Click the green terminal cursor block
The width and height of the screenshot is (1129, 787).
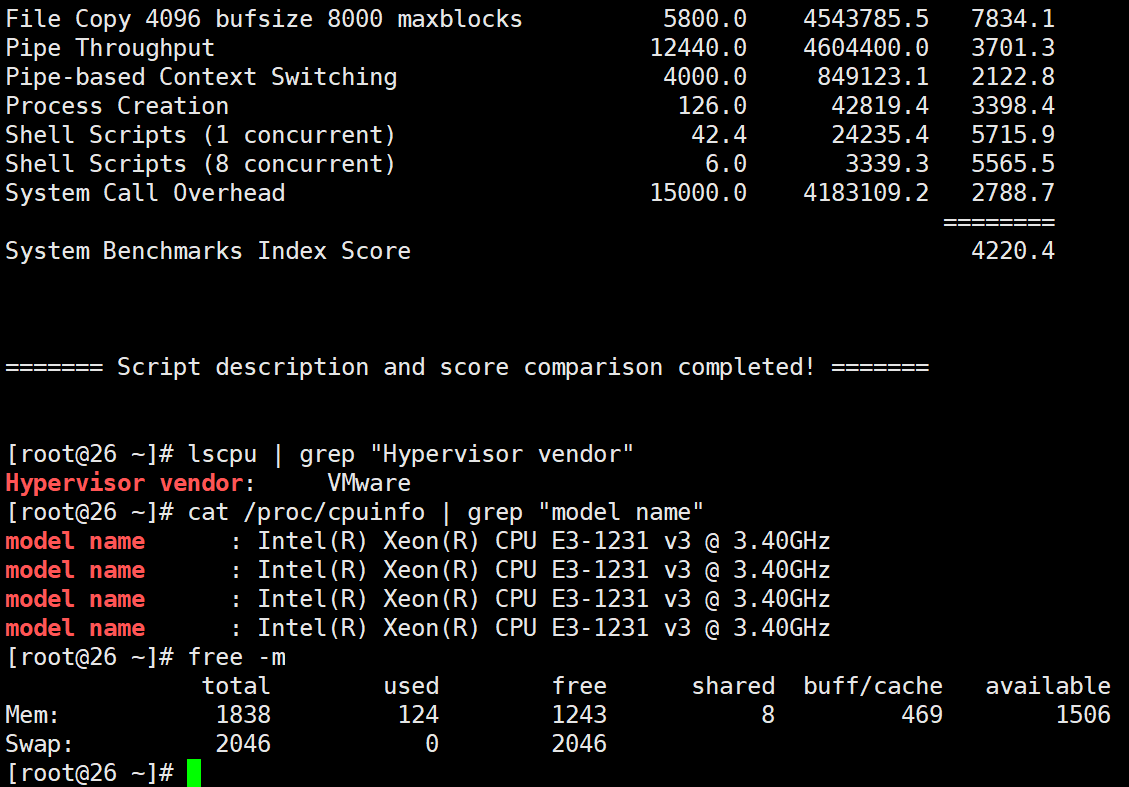point(193,773)
